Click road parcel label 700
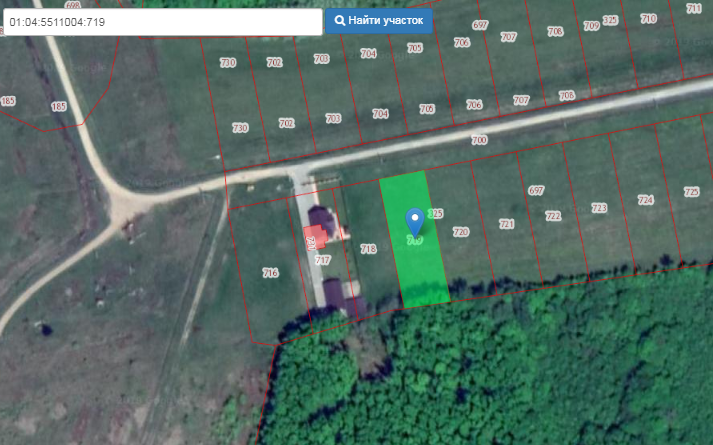Screen dimensions: 713x445 tap(479, 141)
